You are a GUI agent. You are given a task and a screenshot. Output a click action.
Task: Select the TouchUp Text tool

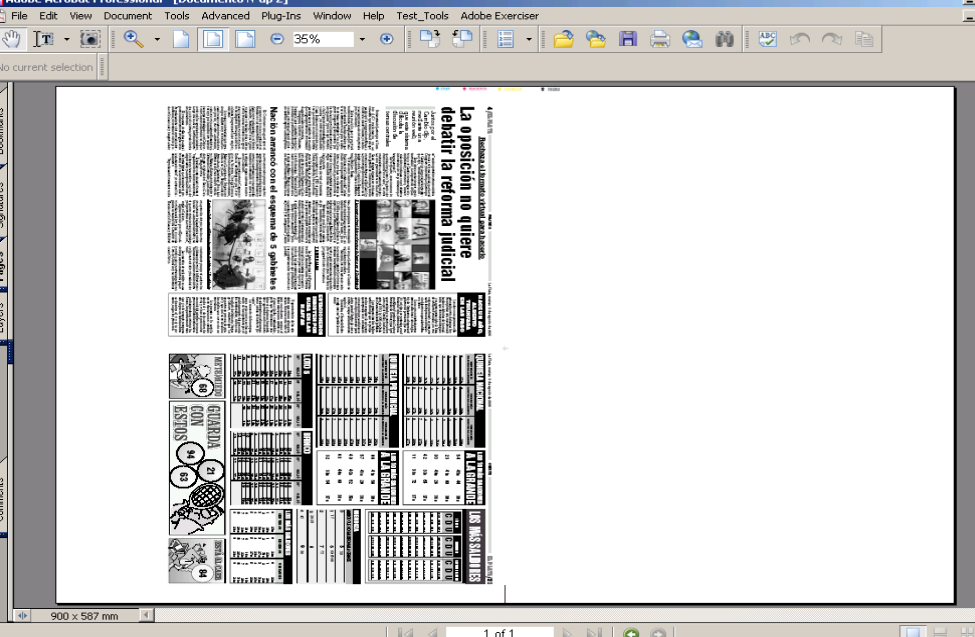45,40
